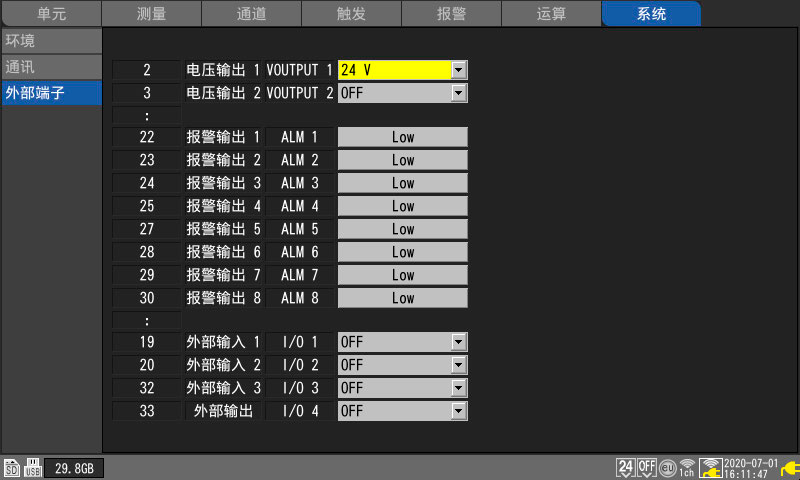
Task: Select 环境 in the sidebar
Action: point(50,41)
